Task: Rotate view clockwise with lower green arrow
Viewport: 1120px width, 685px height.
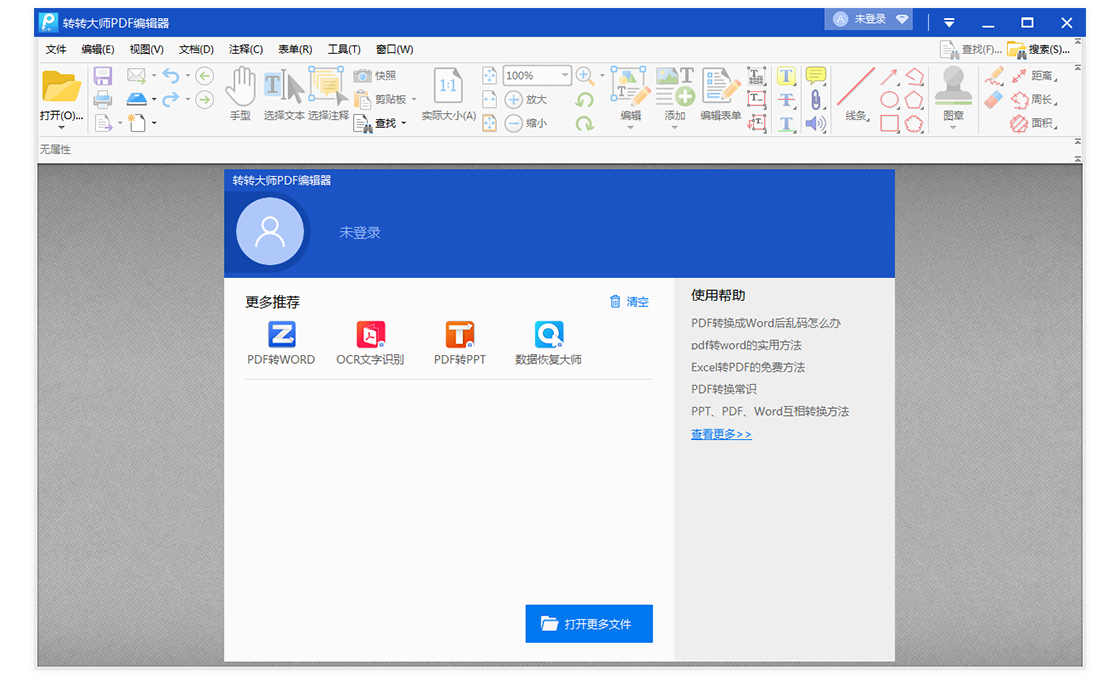Action: click(585, 124)
